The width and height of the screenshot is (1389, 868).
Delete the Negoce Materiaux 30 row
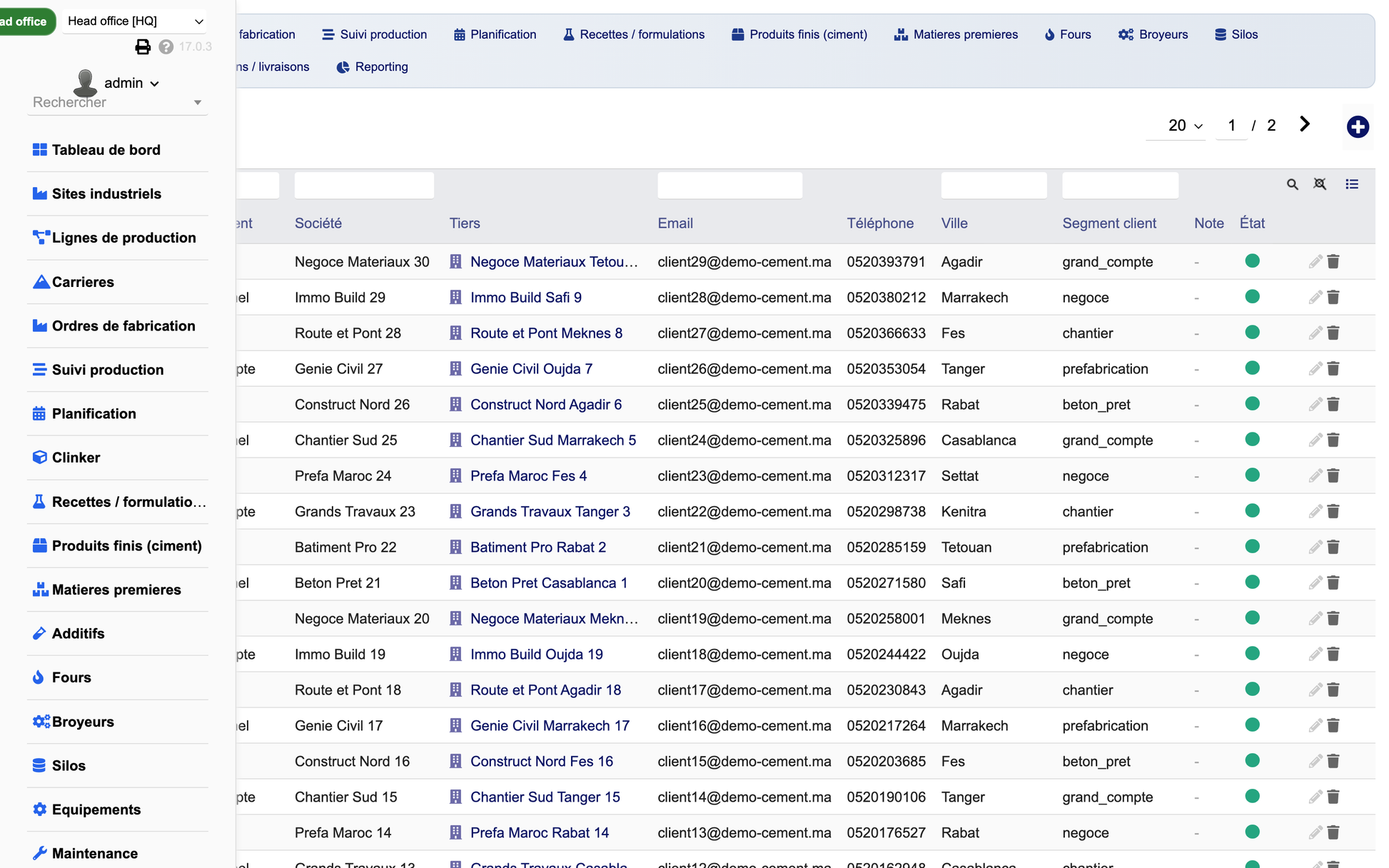coord(1333,262)
